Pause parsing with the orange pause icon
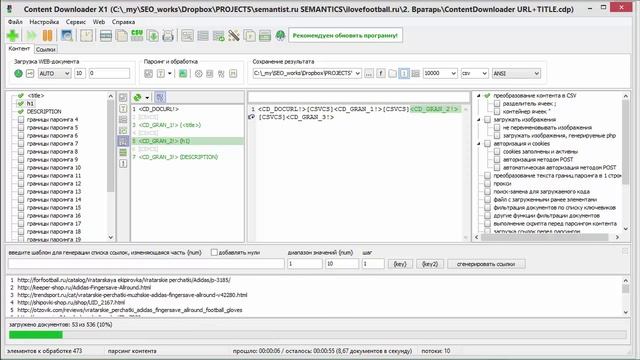 tap(47, 36)
